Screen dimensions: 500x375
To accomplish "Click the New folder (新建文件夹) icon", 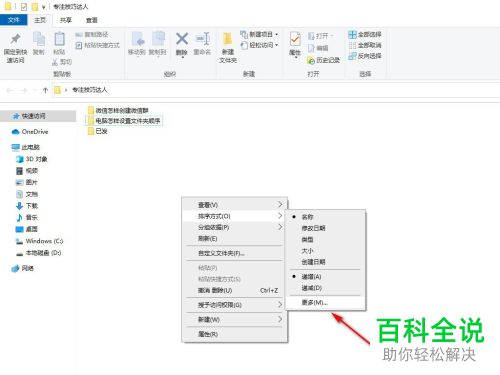I will click(228, 39).
